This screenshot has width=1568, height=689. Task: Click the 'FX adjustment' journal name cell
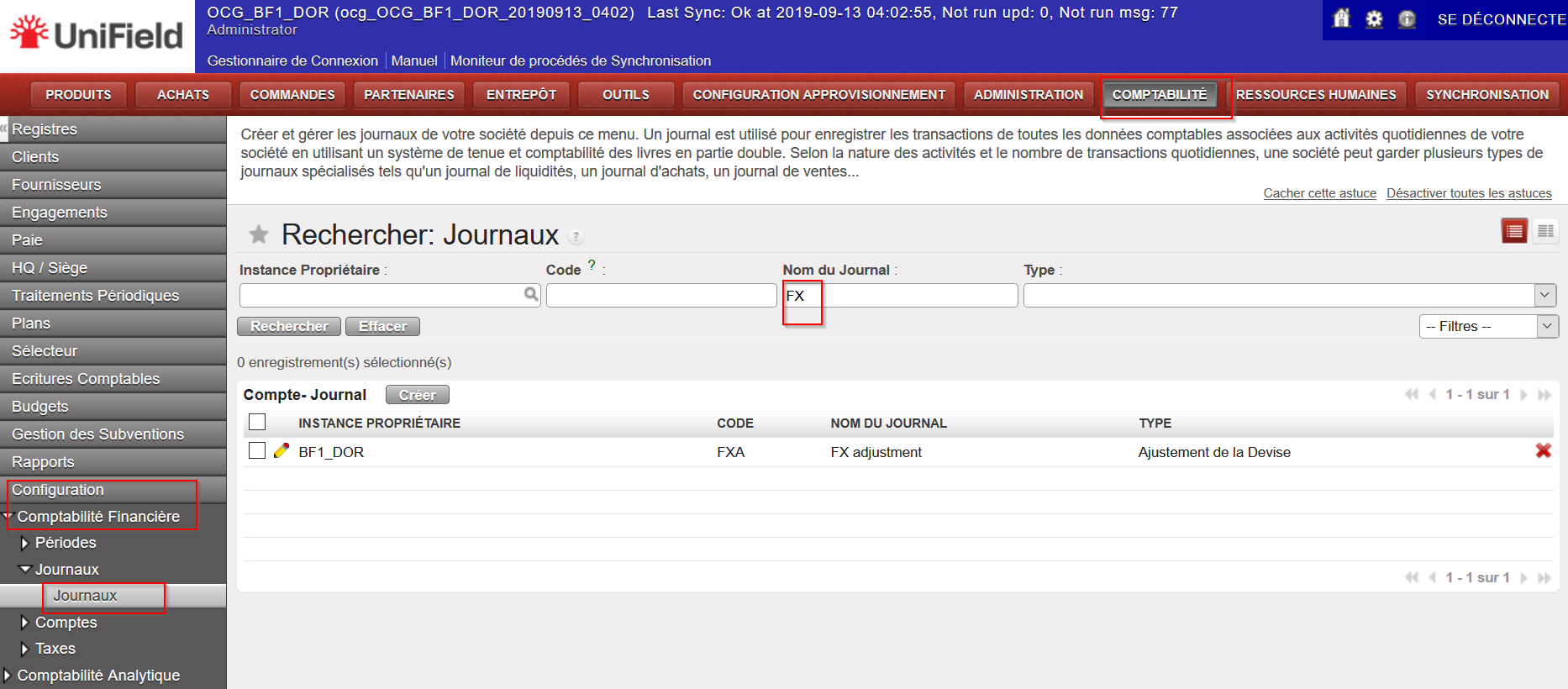(x=876, y=452)
